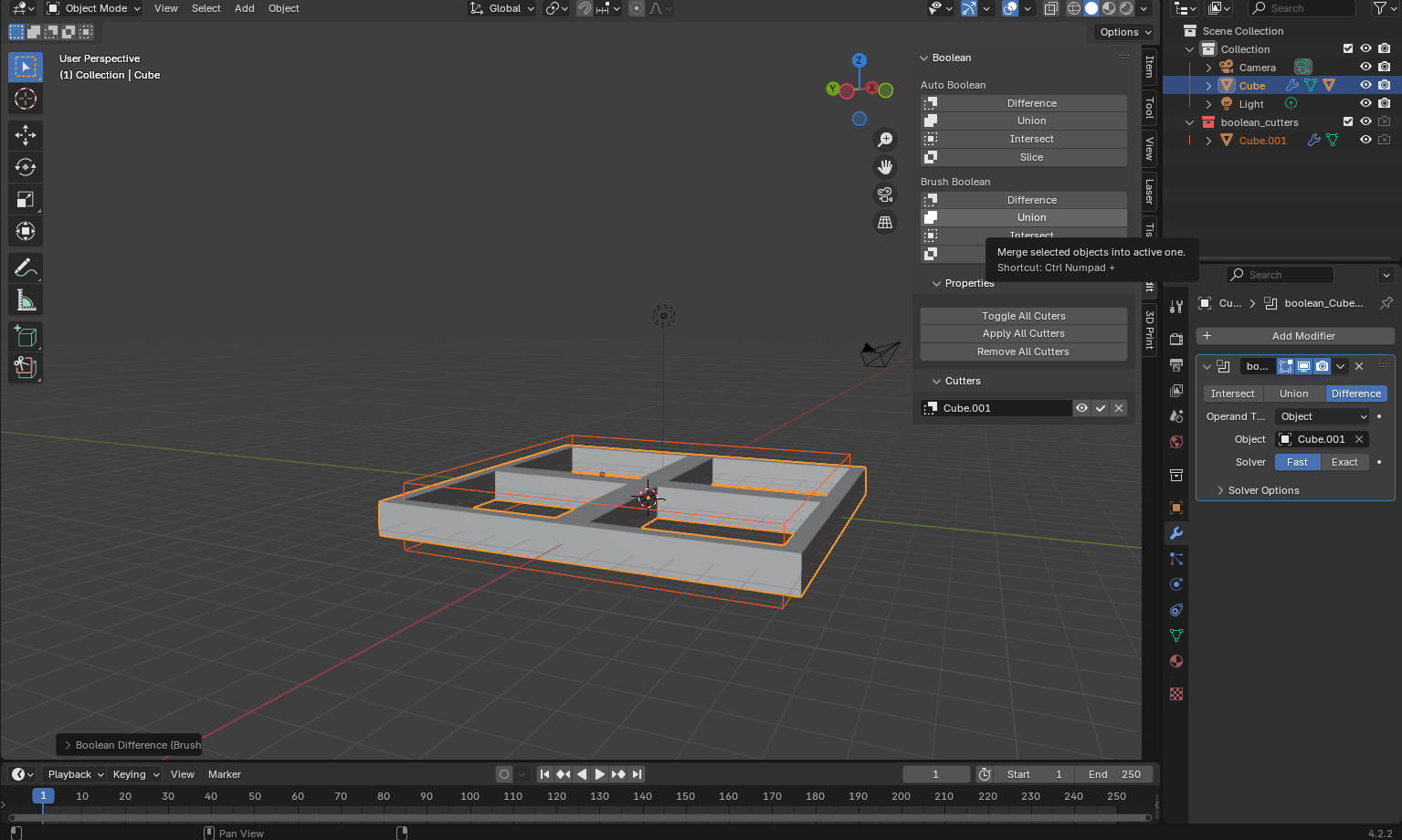Click Brush Boolean Union button

(x=1024, y=217)
